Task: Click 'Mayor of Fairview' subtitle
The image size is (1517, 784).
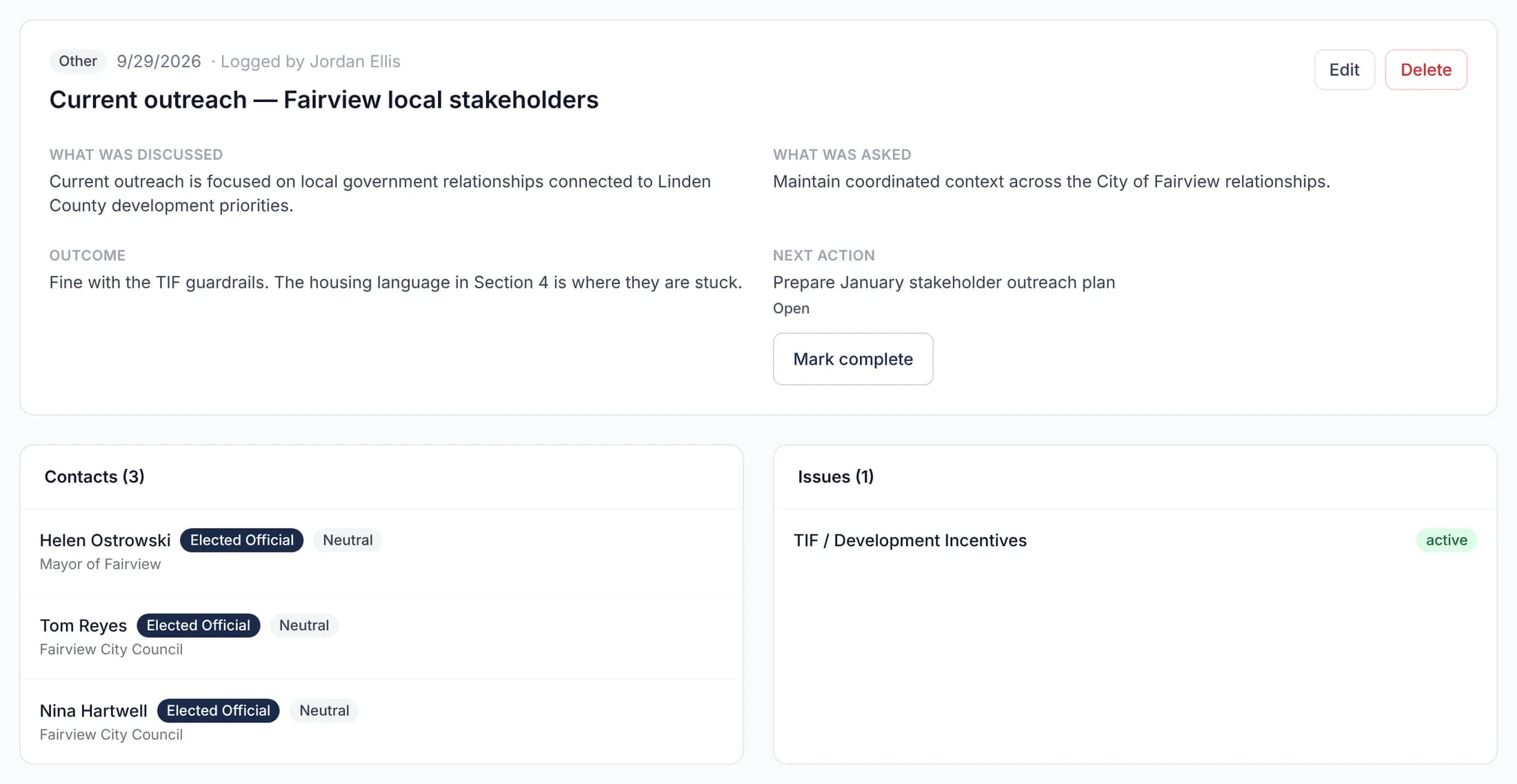Action: [x=100, y=564]
